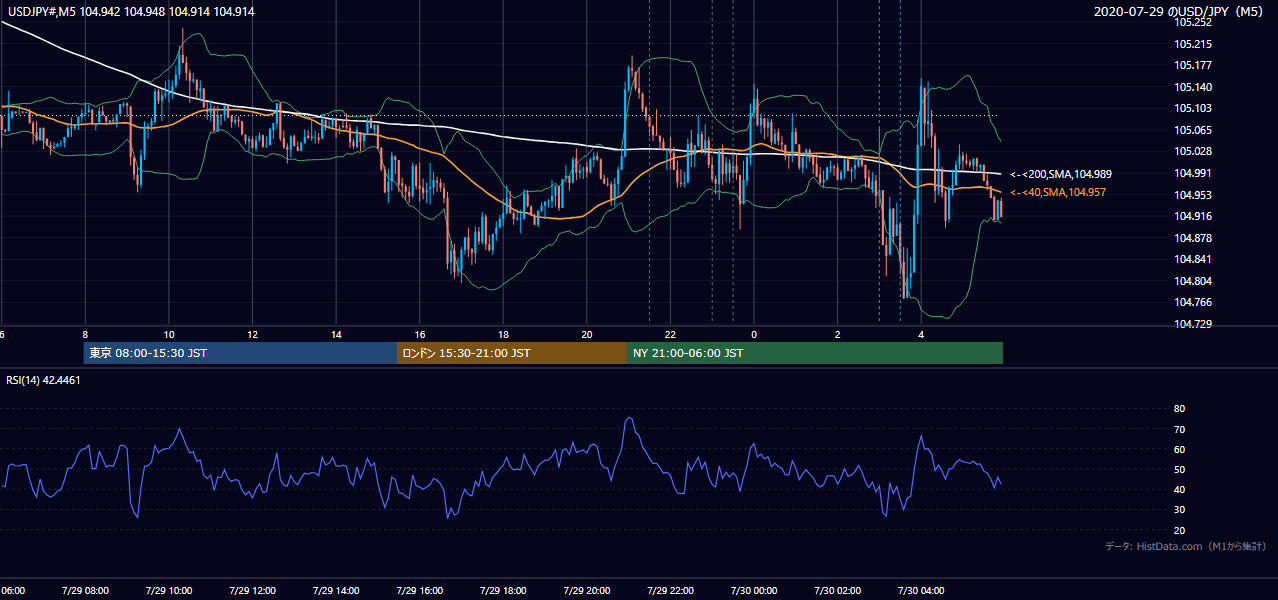Click price axis value 105.028
This screenshot has width=1278, height=600.
pos(1193,151)
